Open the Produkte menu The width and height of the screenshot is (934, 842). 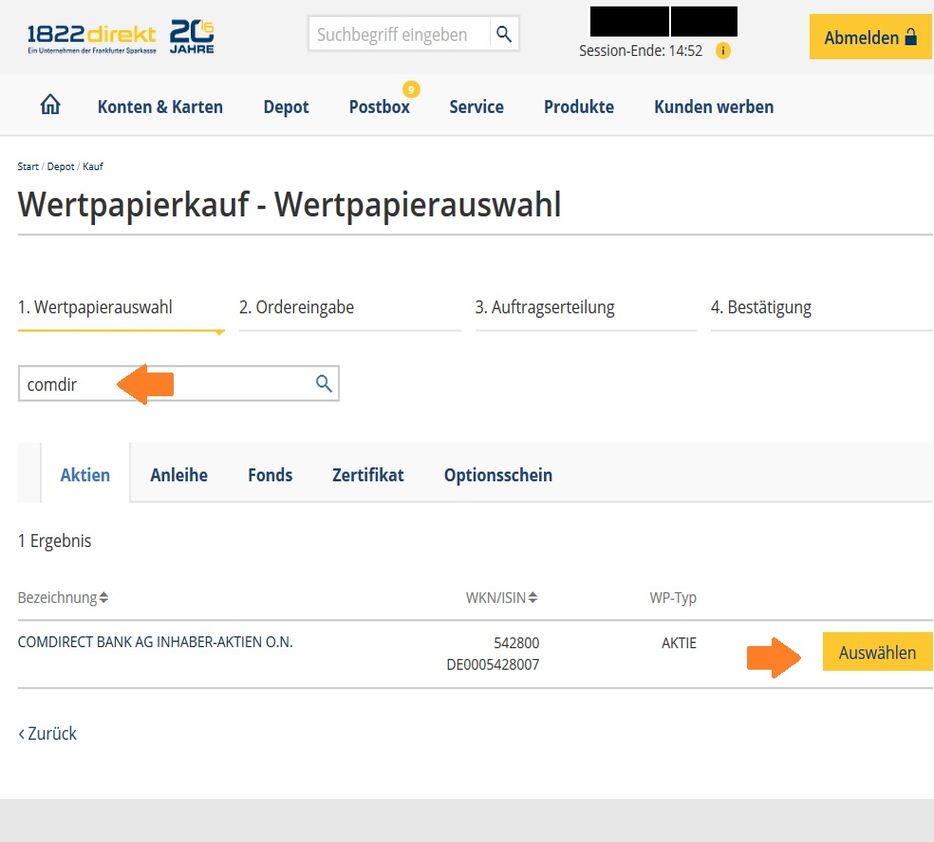[579, 107]
